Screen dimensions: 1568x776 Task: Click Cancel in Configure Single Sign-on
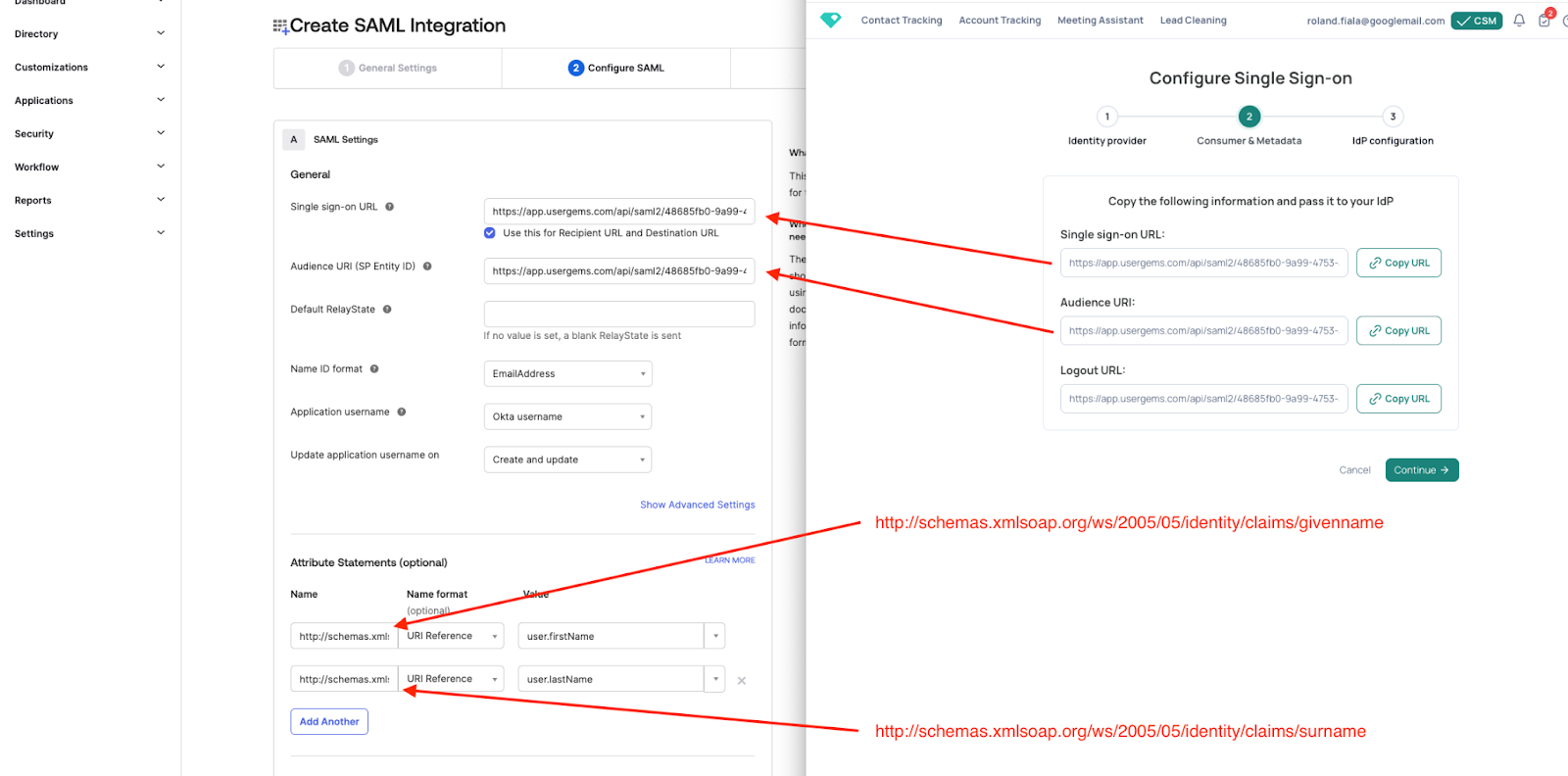pos(1354,470)
